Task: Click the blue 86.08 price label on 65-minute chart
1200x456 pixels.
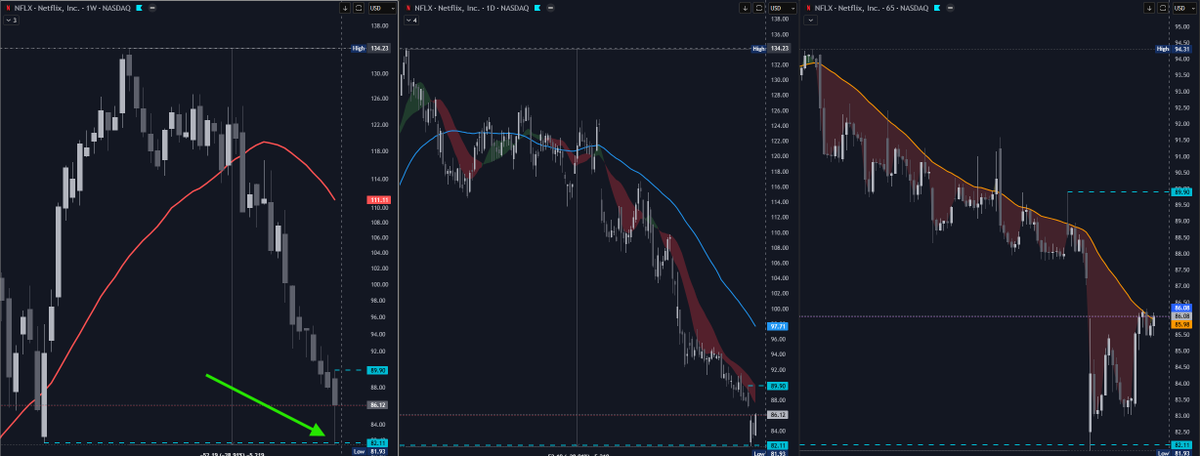Action: (1181, 308)
